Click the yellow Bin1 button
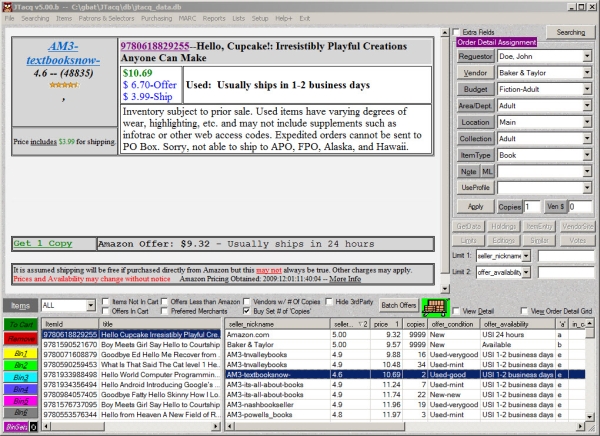Screen dimensions: 600x436 point(21,353)
